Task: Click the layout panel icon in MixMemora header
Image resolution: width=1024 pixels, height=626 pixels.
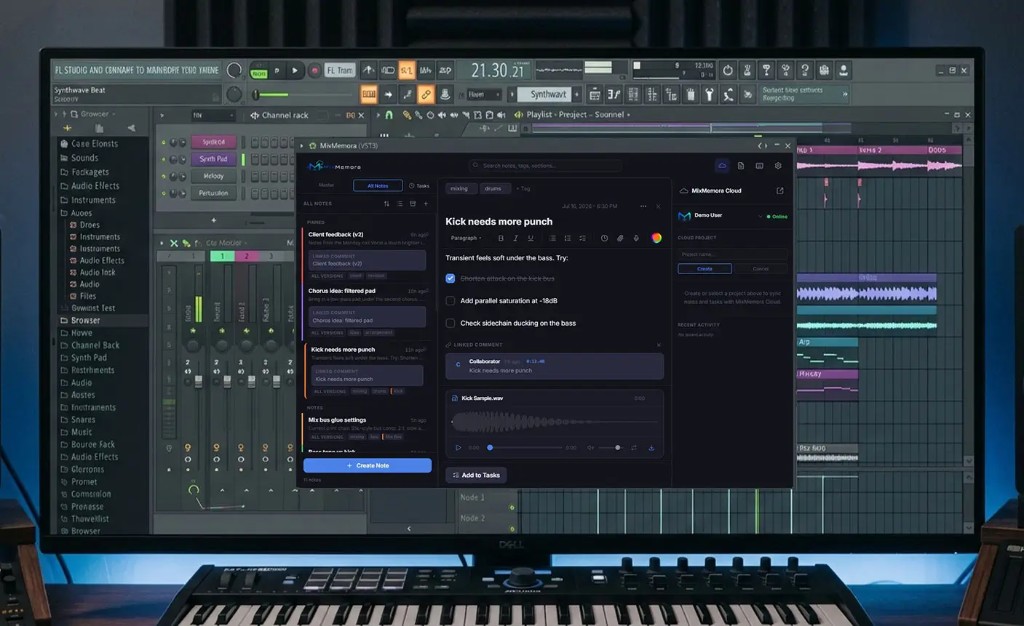Action: pyautogui.click(x=759, y=166)
